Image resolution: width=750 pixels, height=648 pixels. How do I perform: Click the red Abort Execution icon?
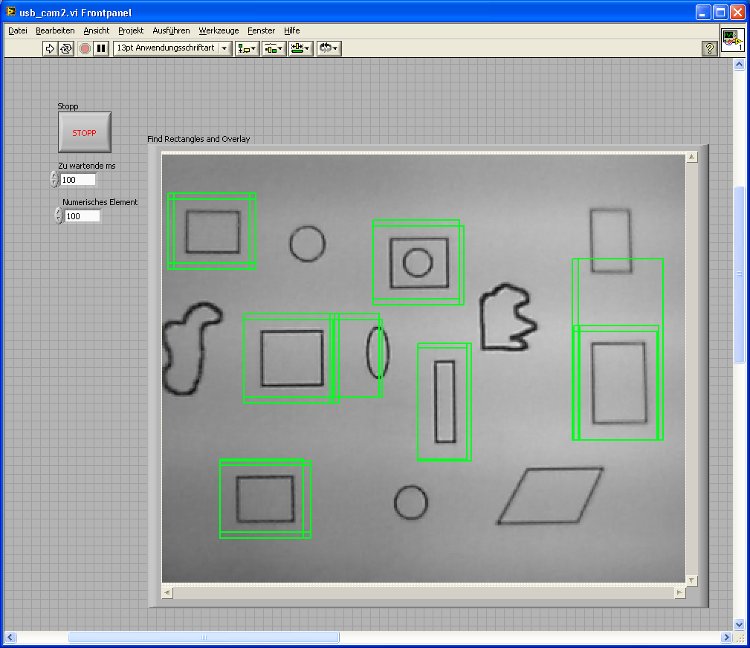85,48
